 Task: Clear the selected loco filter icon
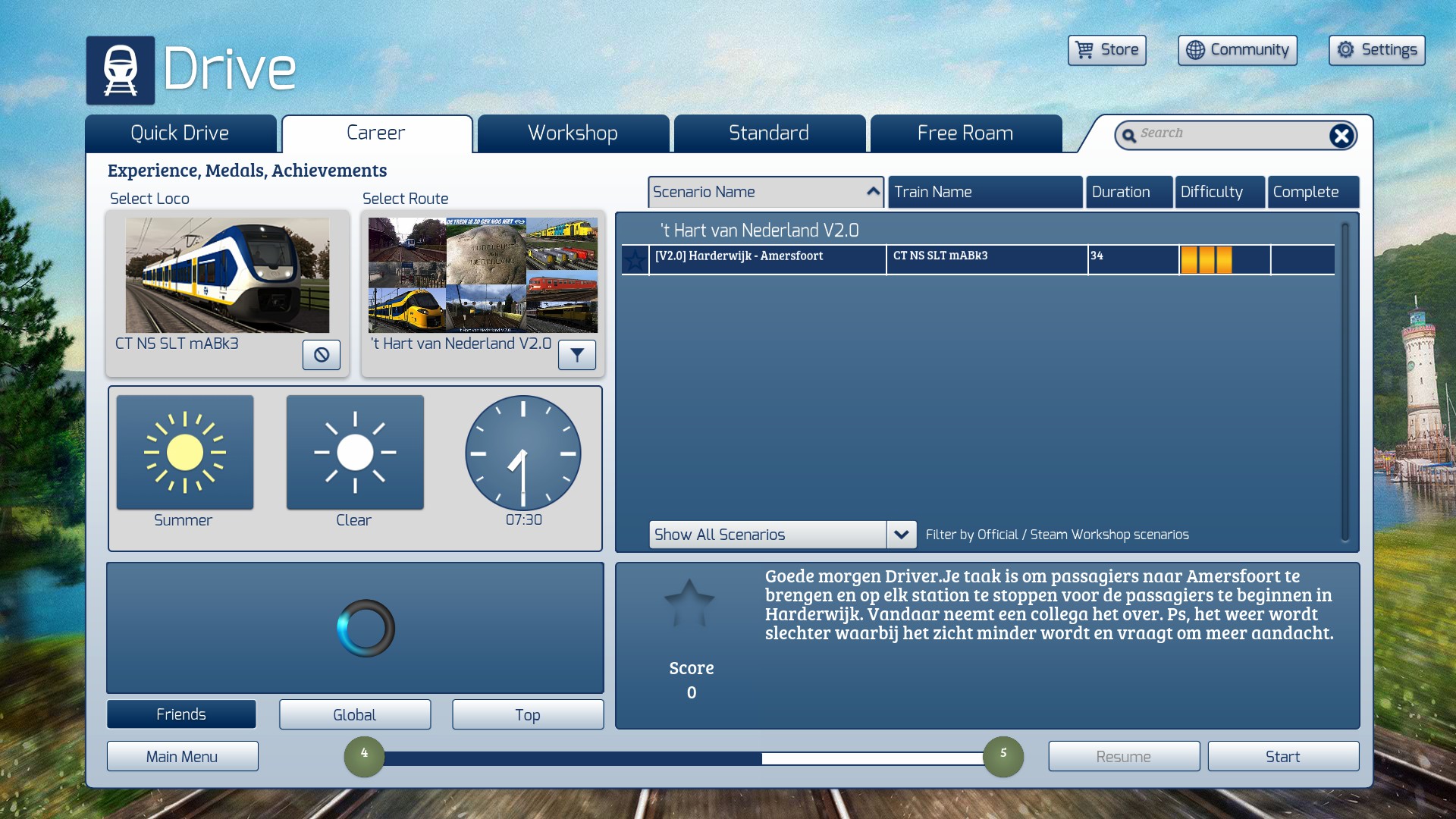322,355
